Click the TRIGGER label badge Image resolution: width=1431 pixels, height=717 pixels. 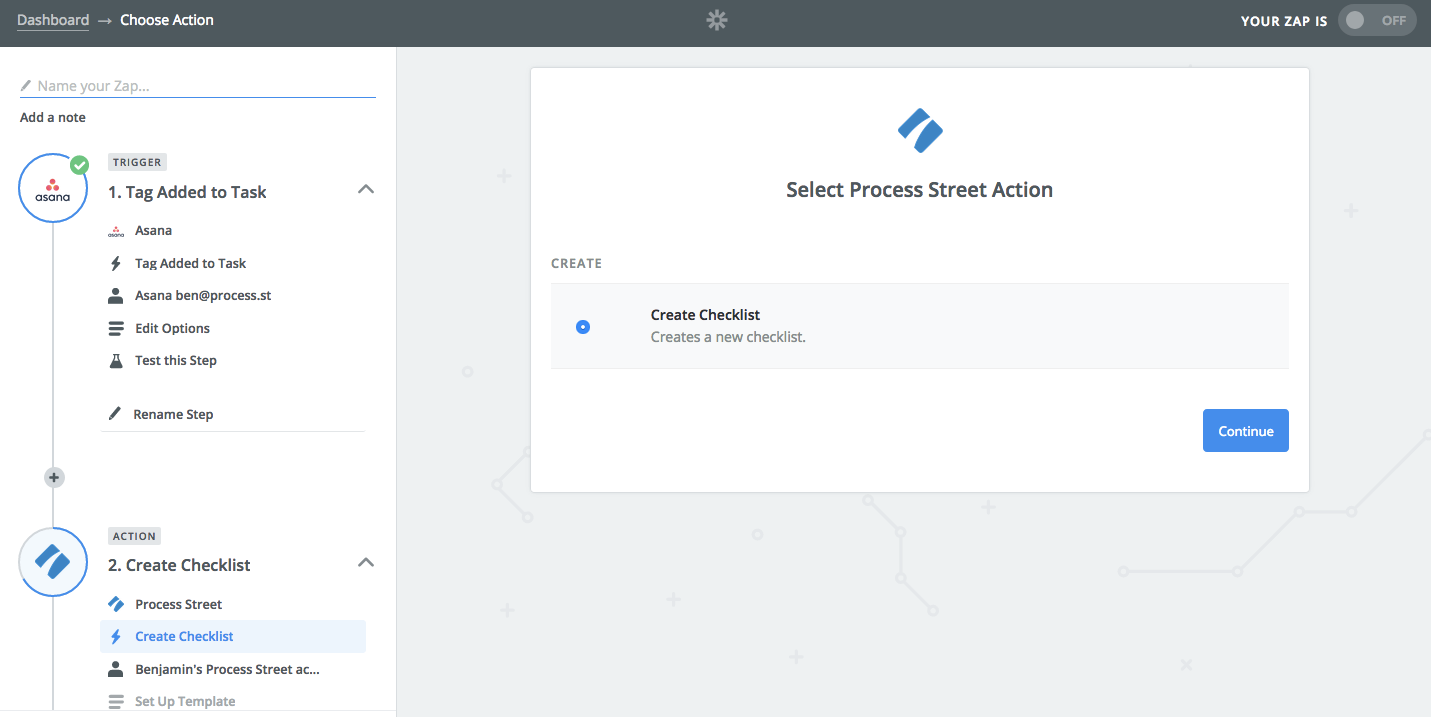(137, 162)
